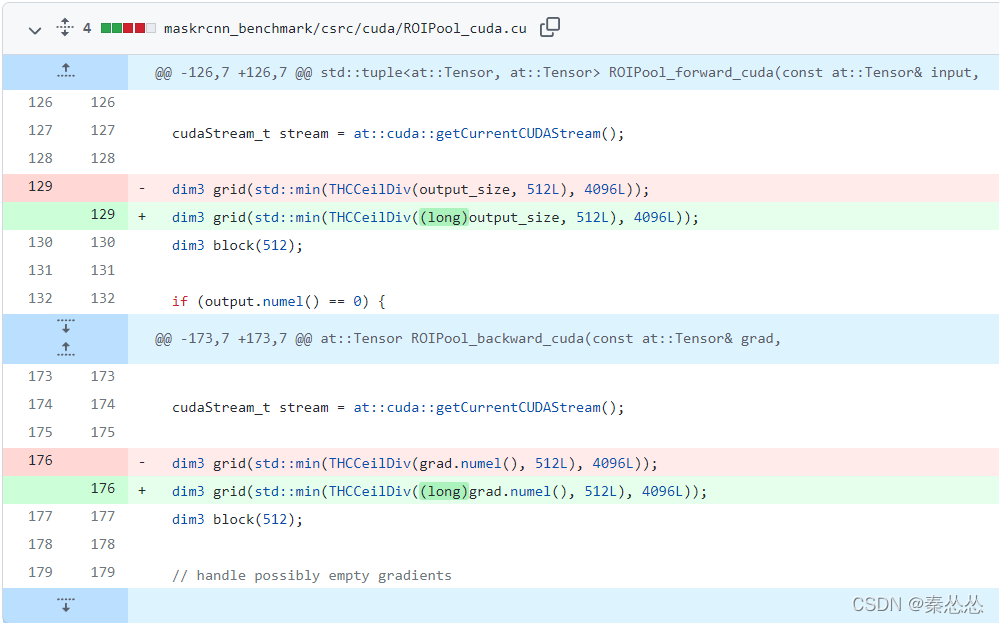Click new line number 176 (added)
The height and width of the screenshot is (623, 999).
tap(103, 489)
